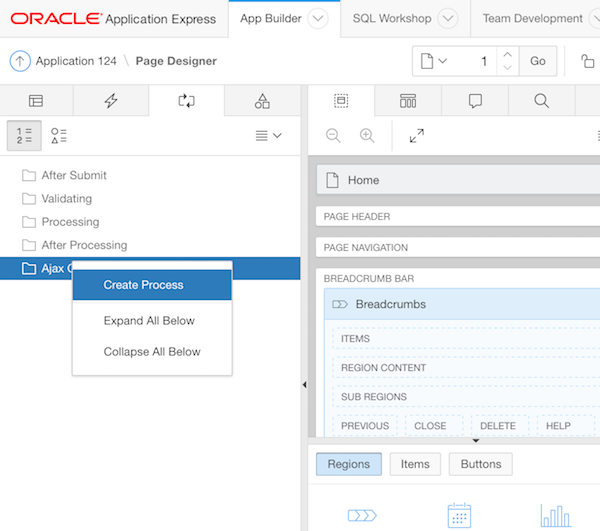Viewport: 600px width, 531px height.
Task: Open the App Builder dropdown arrow
Action: tap(318, 18)
